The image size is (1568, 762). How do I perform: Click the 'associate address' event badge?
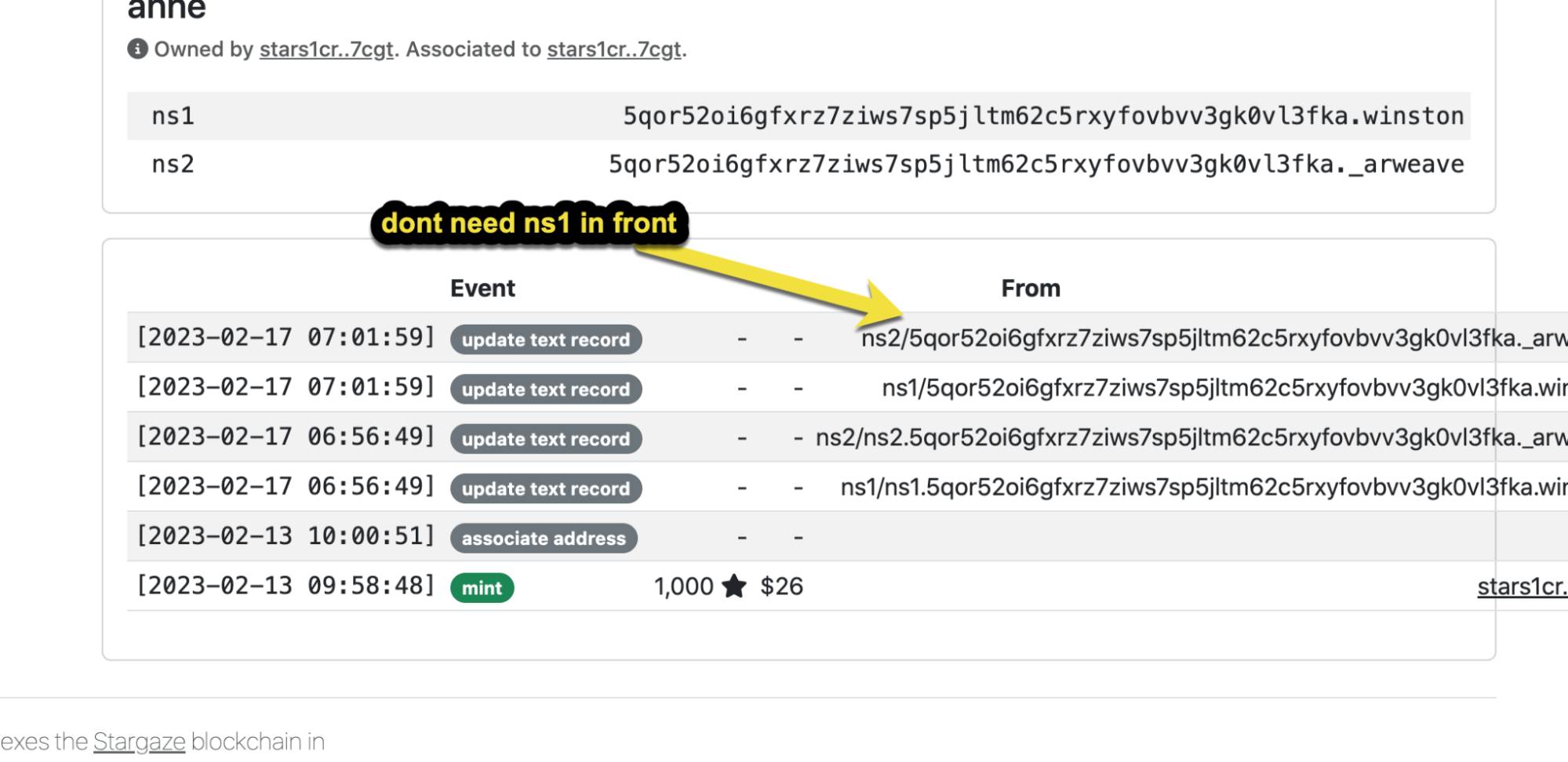(x=544, y=539)
